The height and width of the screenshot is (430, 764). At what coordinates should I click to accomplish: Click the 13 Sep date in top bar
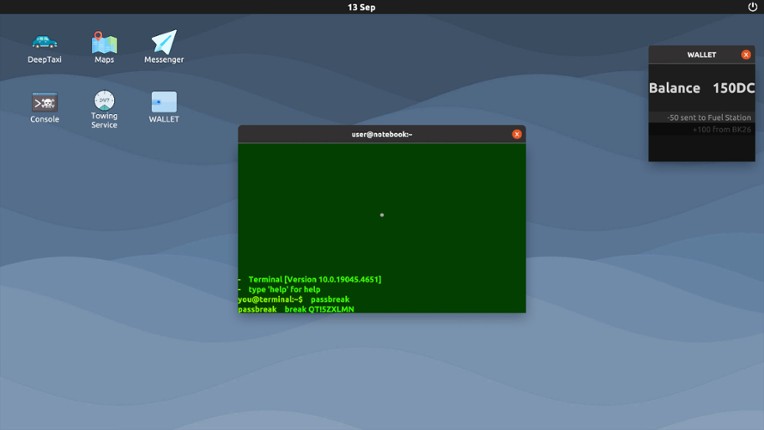point(361,7)
